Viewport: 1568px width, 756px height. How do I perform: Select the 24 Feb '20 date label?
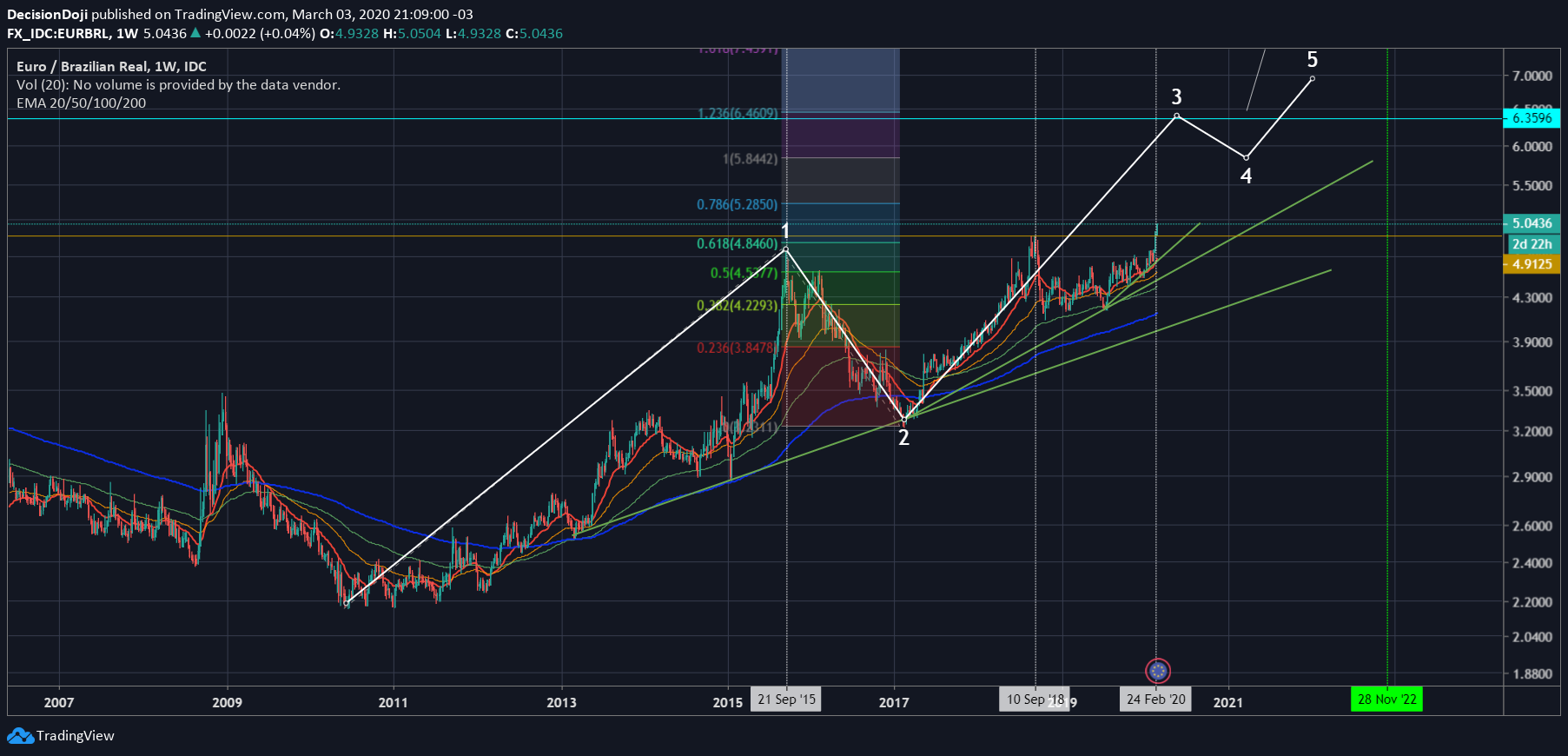pyautogui.click(x=1156, y=700)
